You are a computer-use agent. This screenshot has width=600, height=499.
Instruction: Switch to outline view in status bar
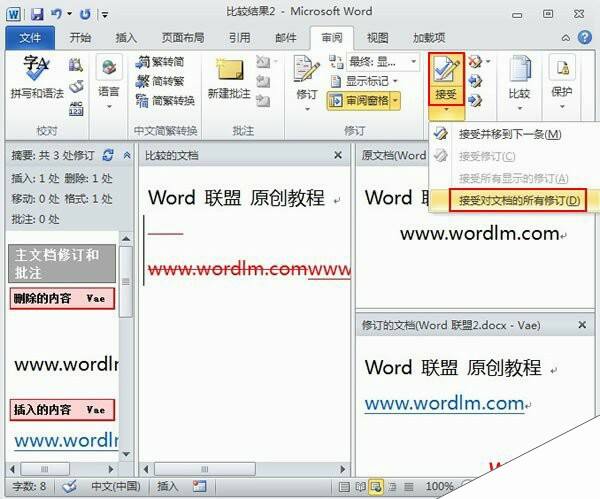393,487
